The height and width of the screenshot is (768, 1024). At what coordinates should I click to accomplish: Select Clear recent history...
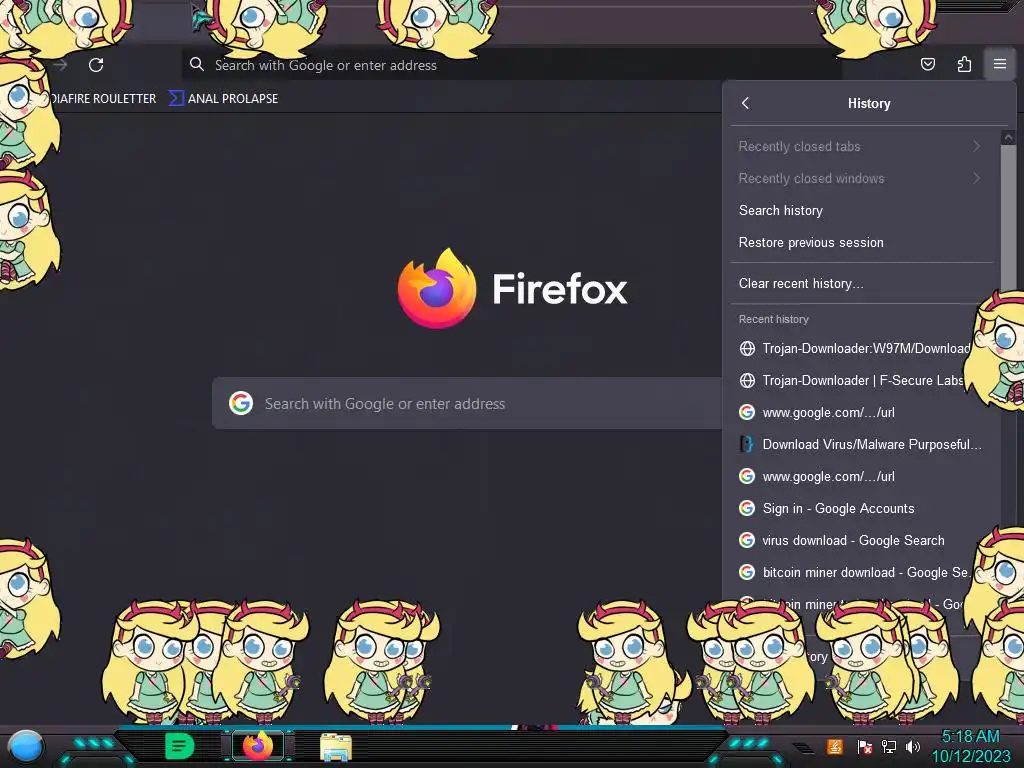point(861,283)
